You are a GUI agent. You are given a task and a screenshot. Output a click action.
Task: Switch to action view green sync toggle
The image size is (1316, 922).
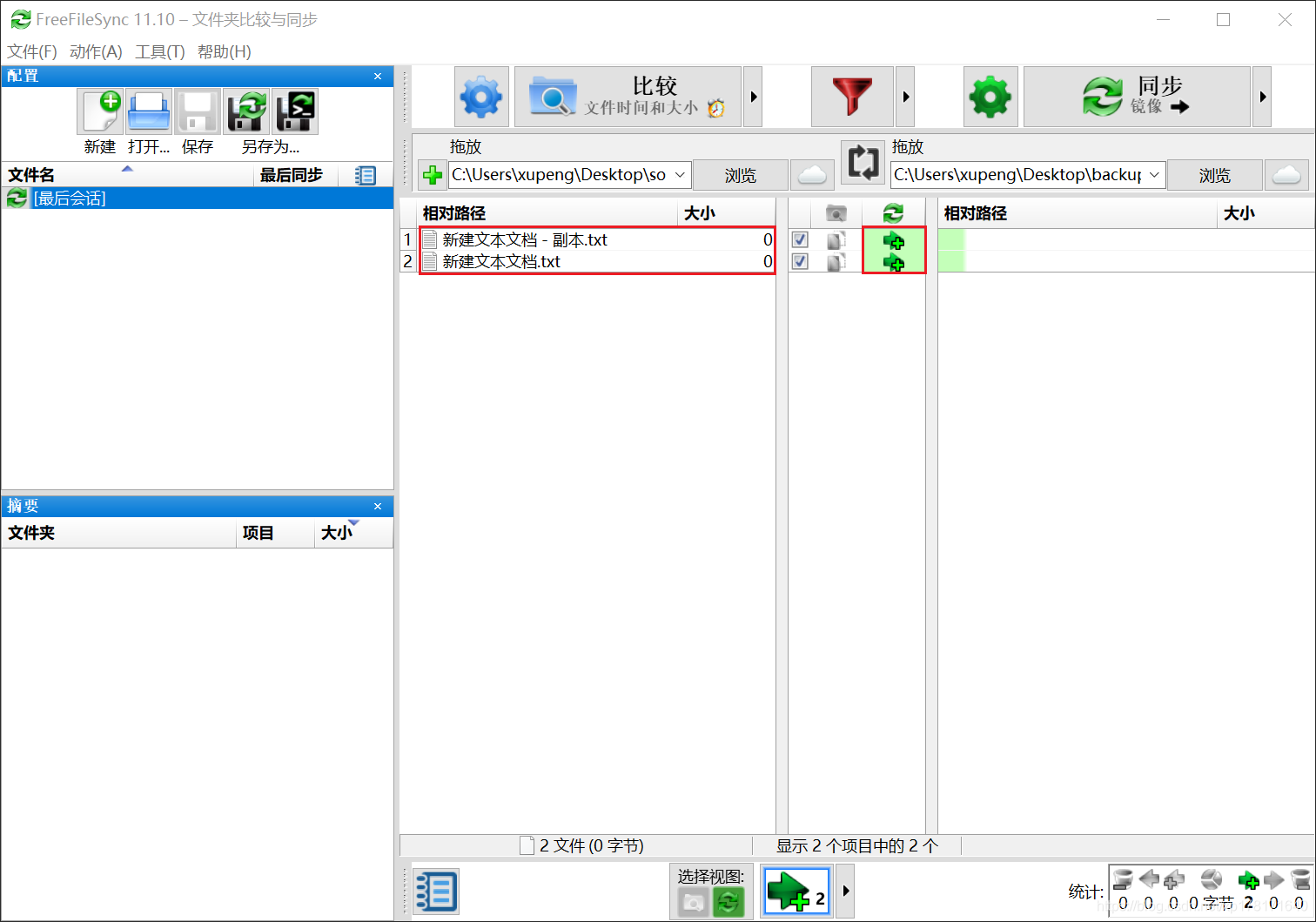(x=728, y=903)
